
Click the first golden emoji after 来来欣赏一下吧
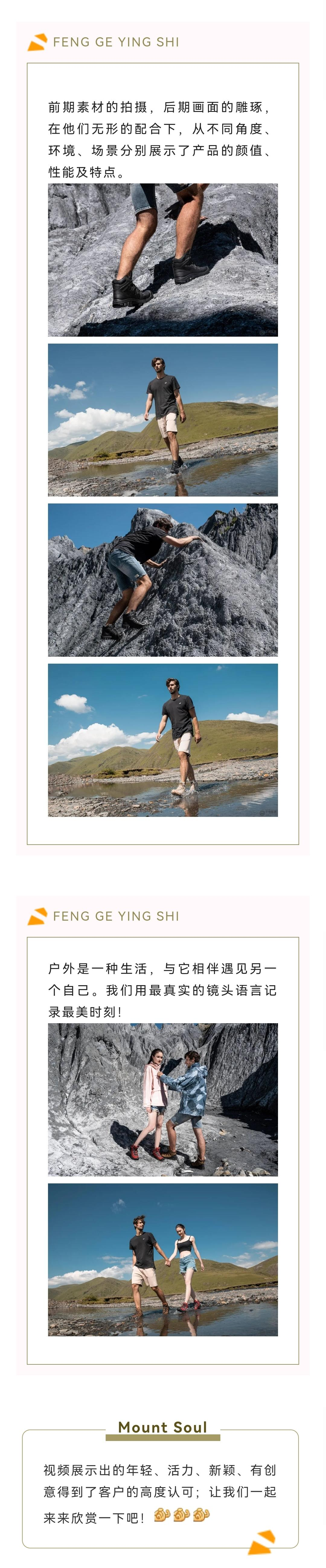[161, 1514]
